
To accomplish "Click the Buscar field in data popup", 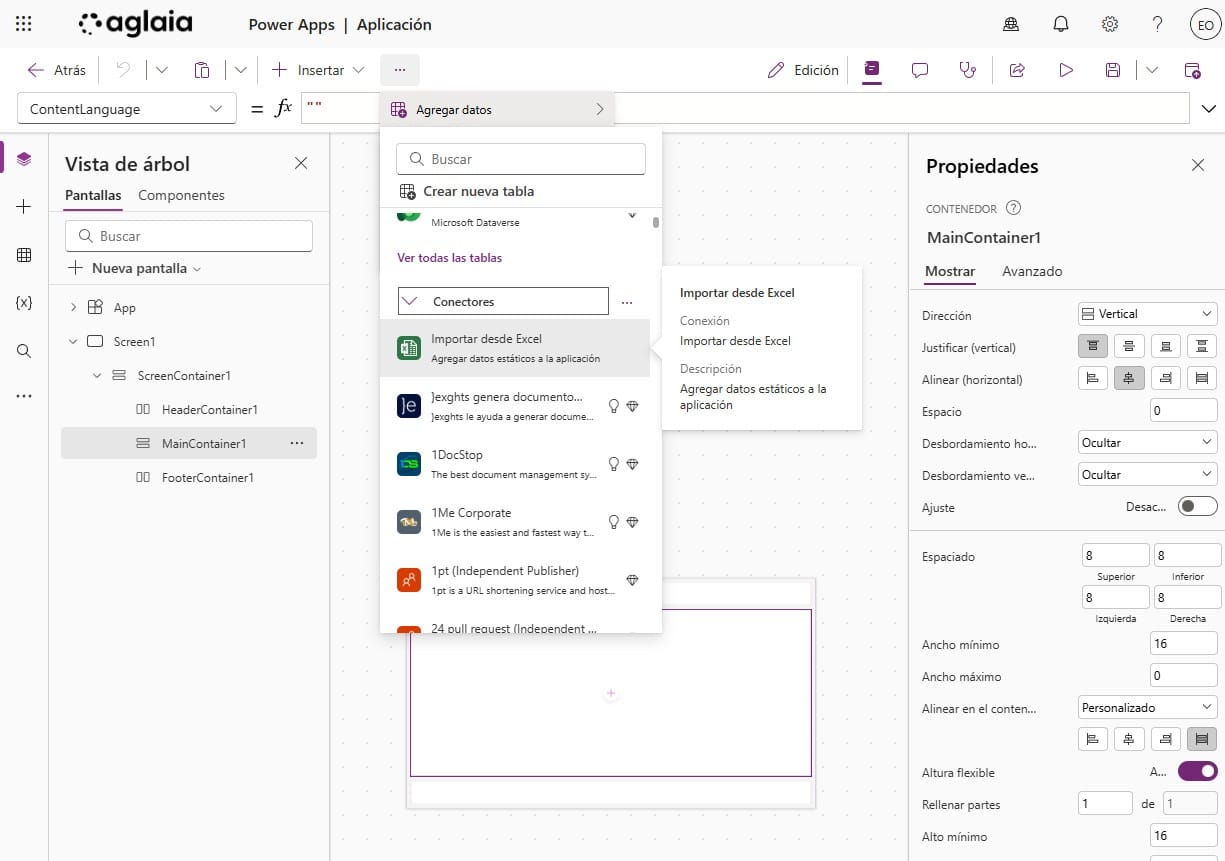I will (521, 159).
